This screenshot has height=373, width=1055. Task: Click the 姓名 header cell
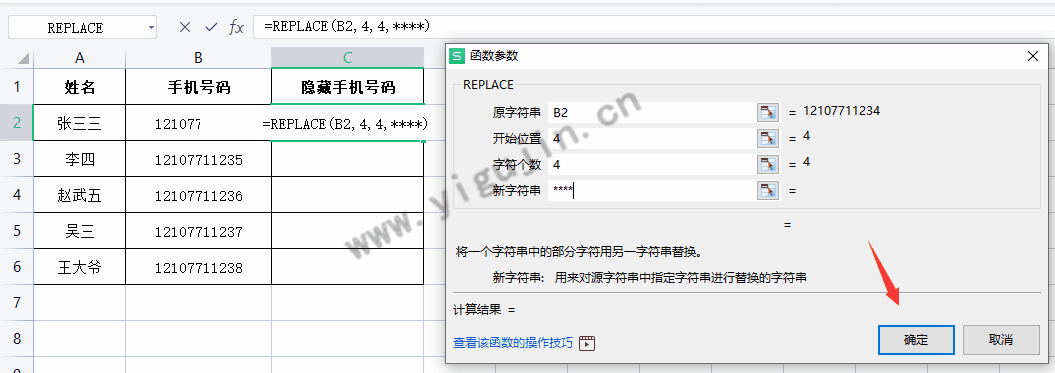pyautogui.click(x=80, y=87)
